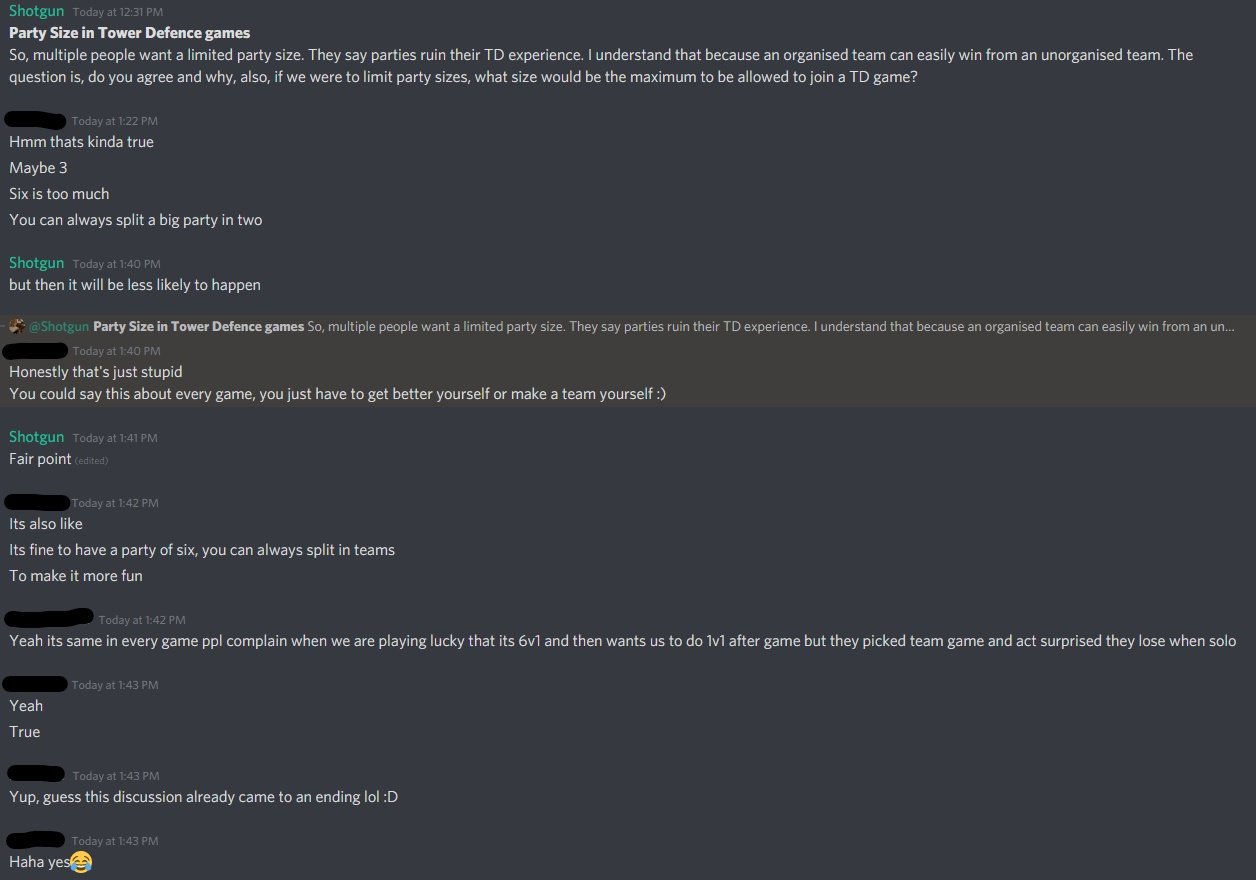Image resolution: width=1256 pixels, height=880 pixels.
Task: Jump to original message via reply preview text
Action: [665, 327]
